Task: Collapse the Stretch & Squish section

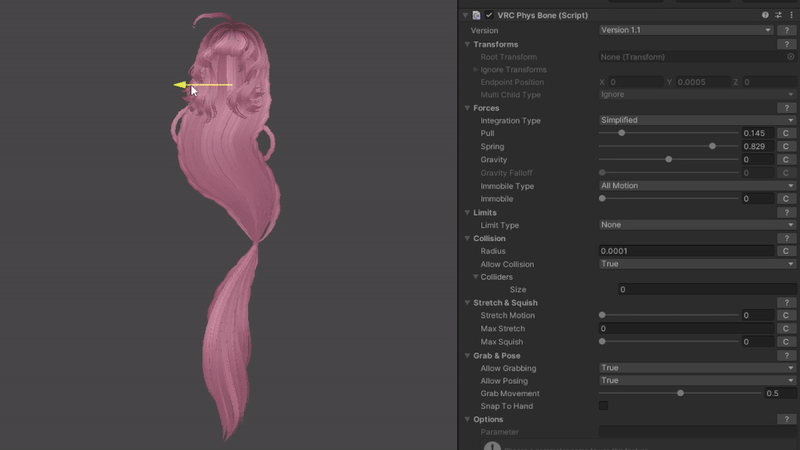Action: click(467, 303)
